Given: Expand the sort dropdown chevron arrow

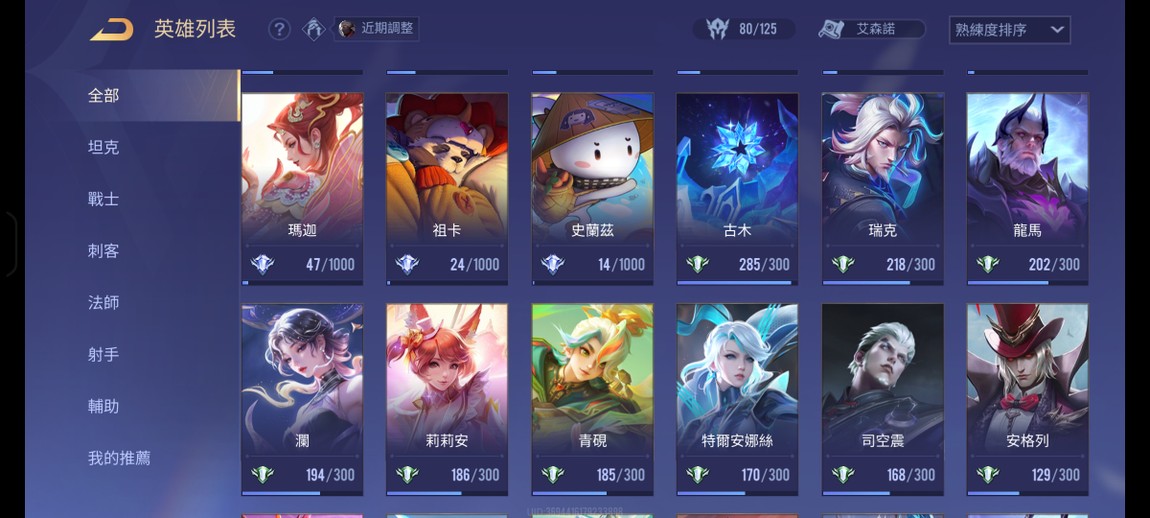Looking at the screenshot, I should 1056,30.
